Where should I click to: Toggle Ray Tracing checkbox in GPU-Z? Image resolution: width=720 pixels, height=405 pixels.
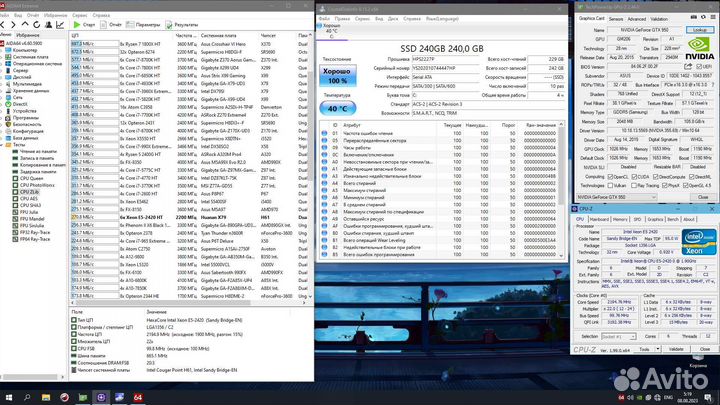pos(634,186)
